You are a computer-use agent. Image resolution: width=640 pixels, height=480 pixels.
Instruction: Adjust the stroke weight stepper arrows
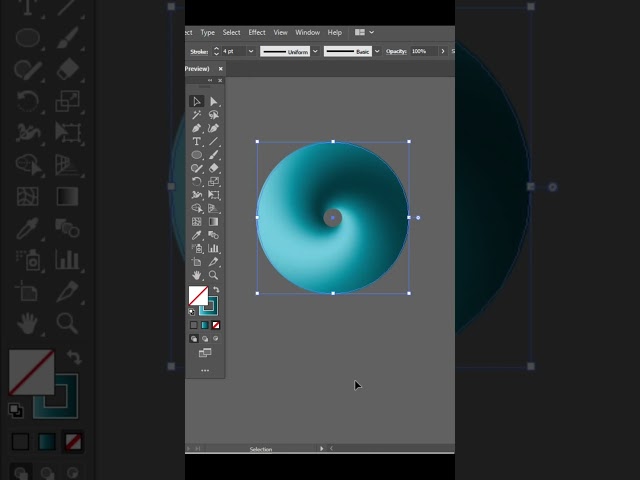tap(216, 51)
